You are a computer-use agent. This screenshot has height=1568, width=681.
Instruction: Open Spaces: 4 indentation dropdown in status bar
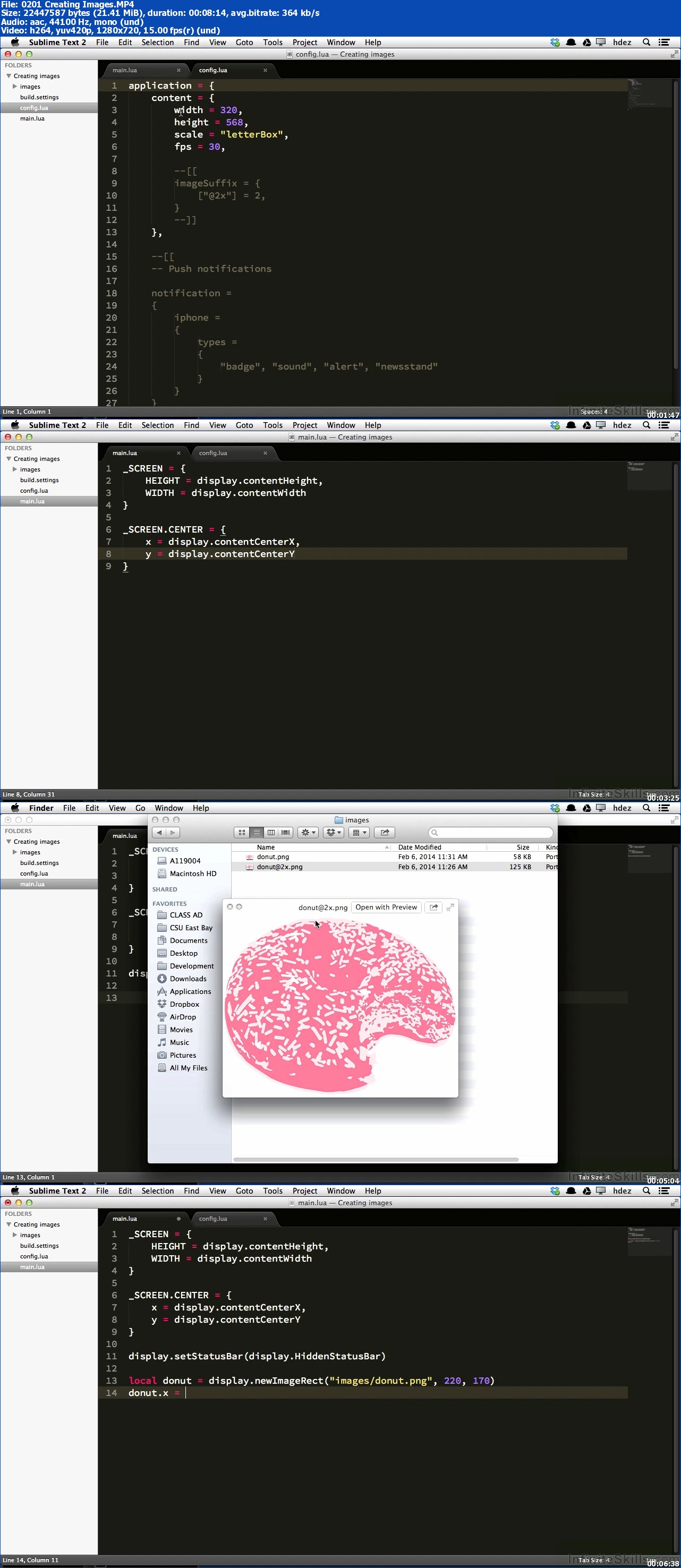tap(594, 412)
